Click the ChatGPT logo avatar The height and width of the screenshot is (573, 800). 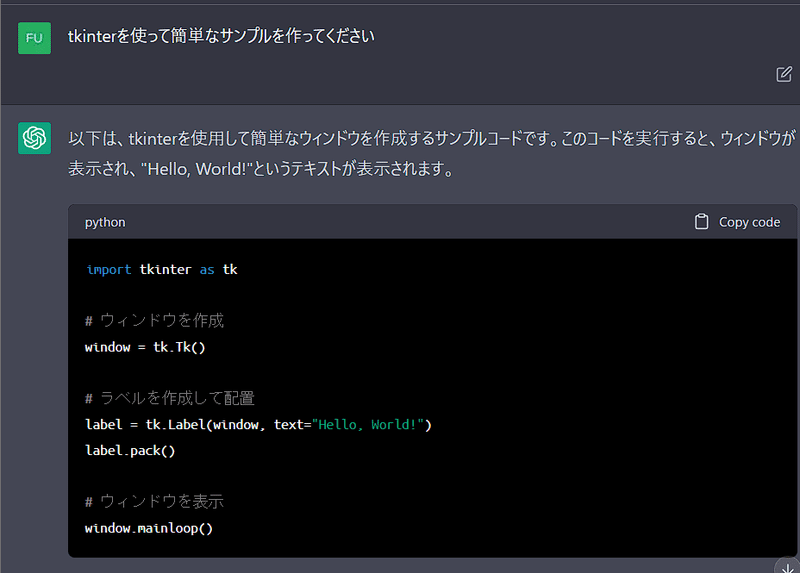point(34,138)
